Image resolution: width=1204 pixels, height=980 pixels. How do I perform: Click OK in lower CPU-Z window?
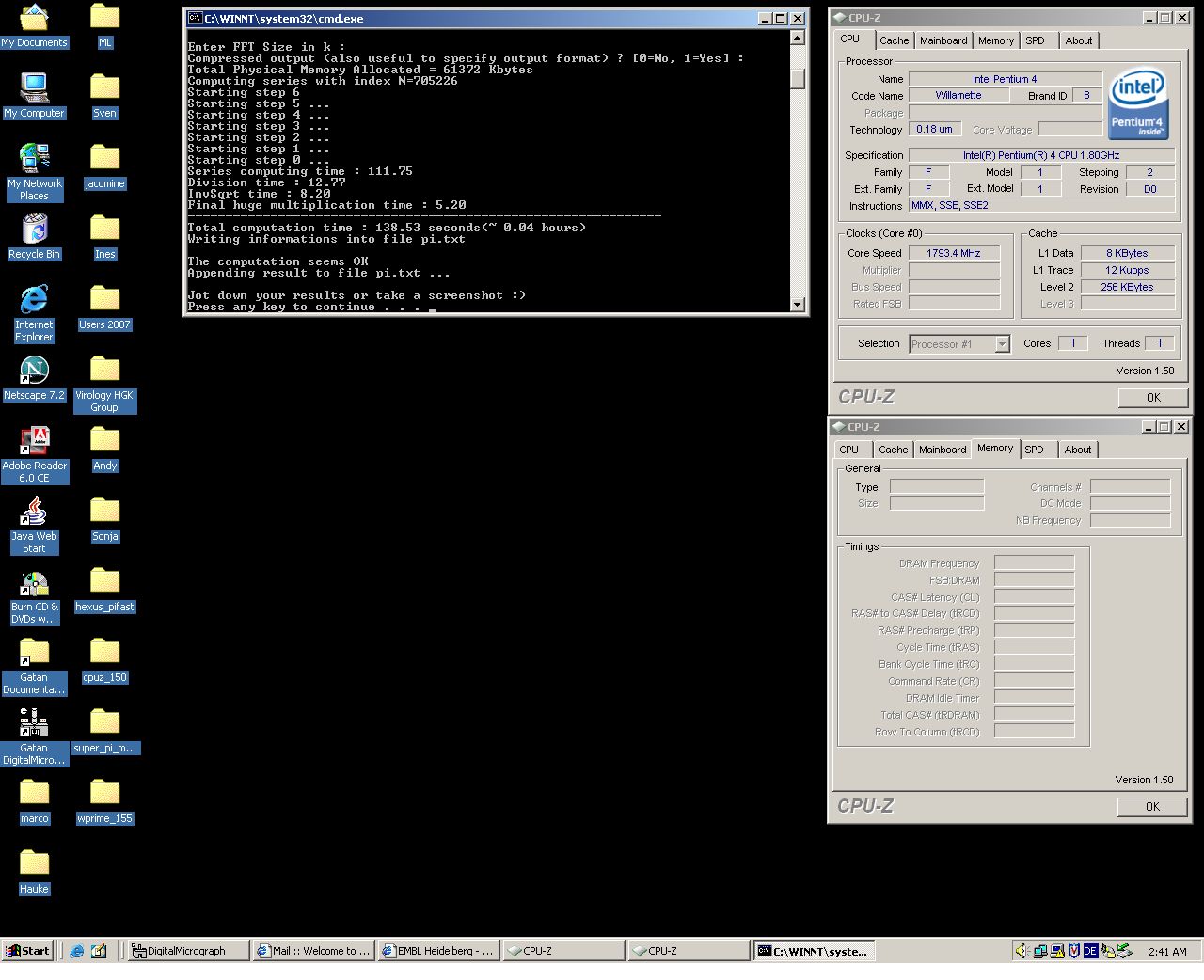tap(1152, 807)
